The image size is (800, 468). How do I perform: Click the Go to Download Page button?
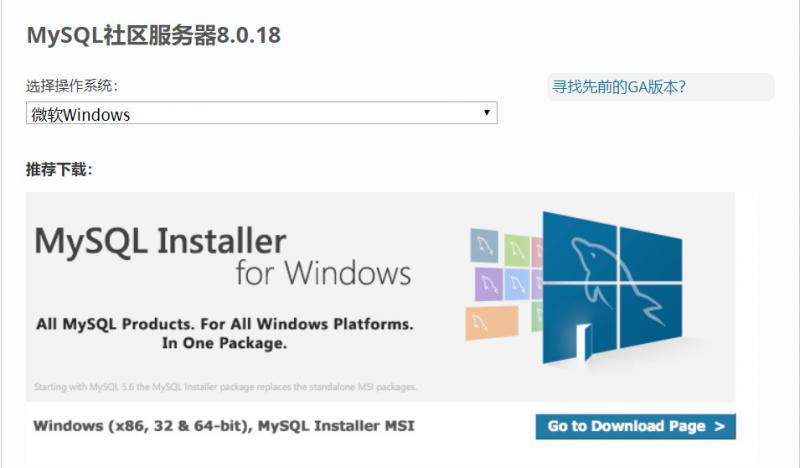pos(636,426)
